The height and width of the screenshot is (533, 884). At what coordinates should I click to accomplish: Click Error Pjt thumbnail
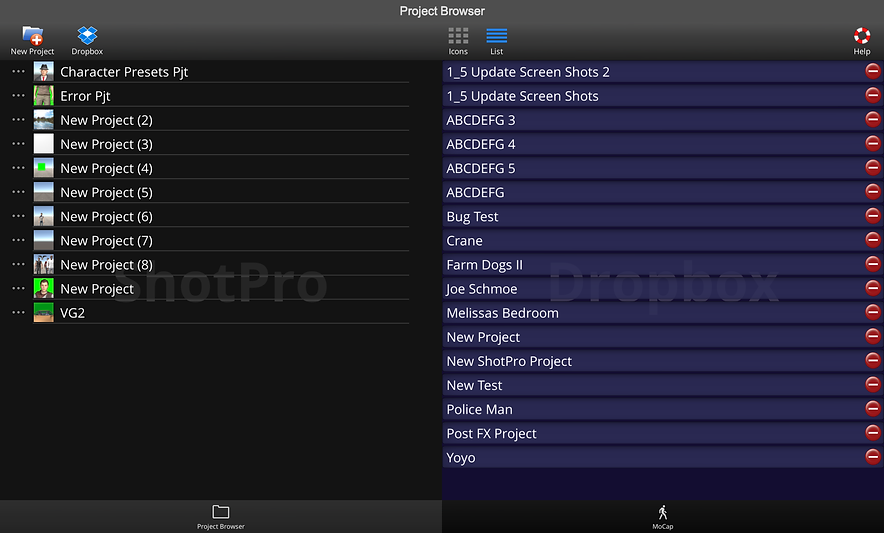(43, 96)
